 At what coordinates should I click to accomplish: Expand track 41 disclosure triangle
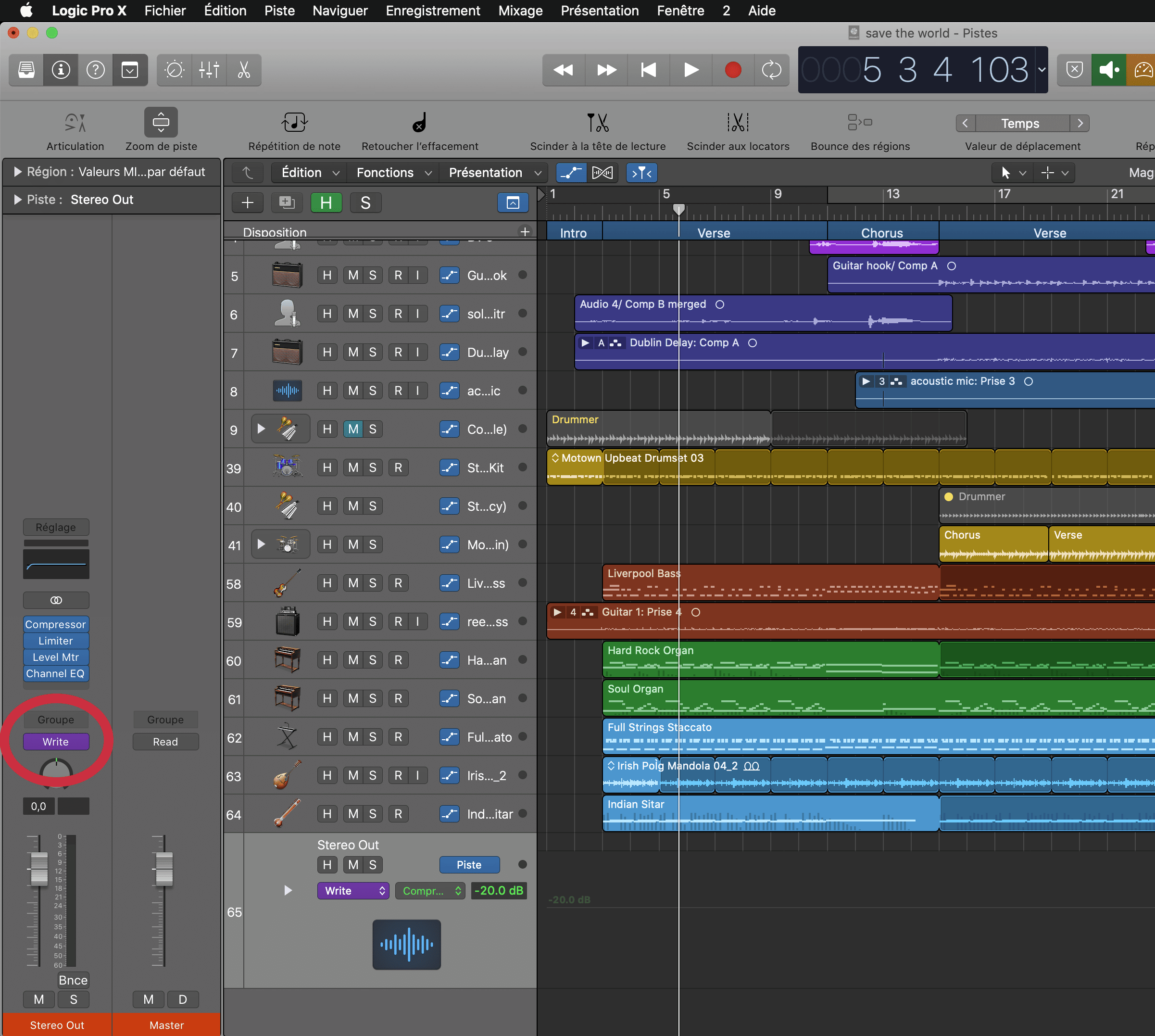coord(261,544)
